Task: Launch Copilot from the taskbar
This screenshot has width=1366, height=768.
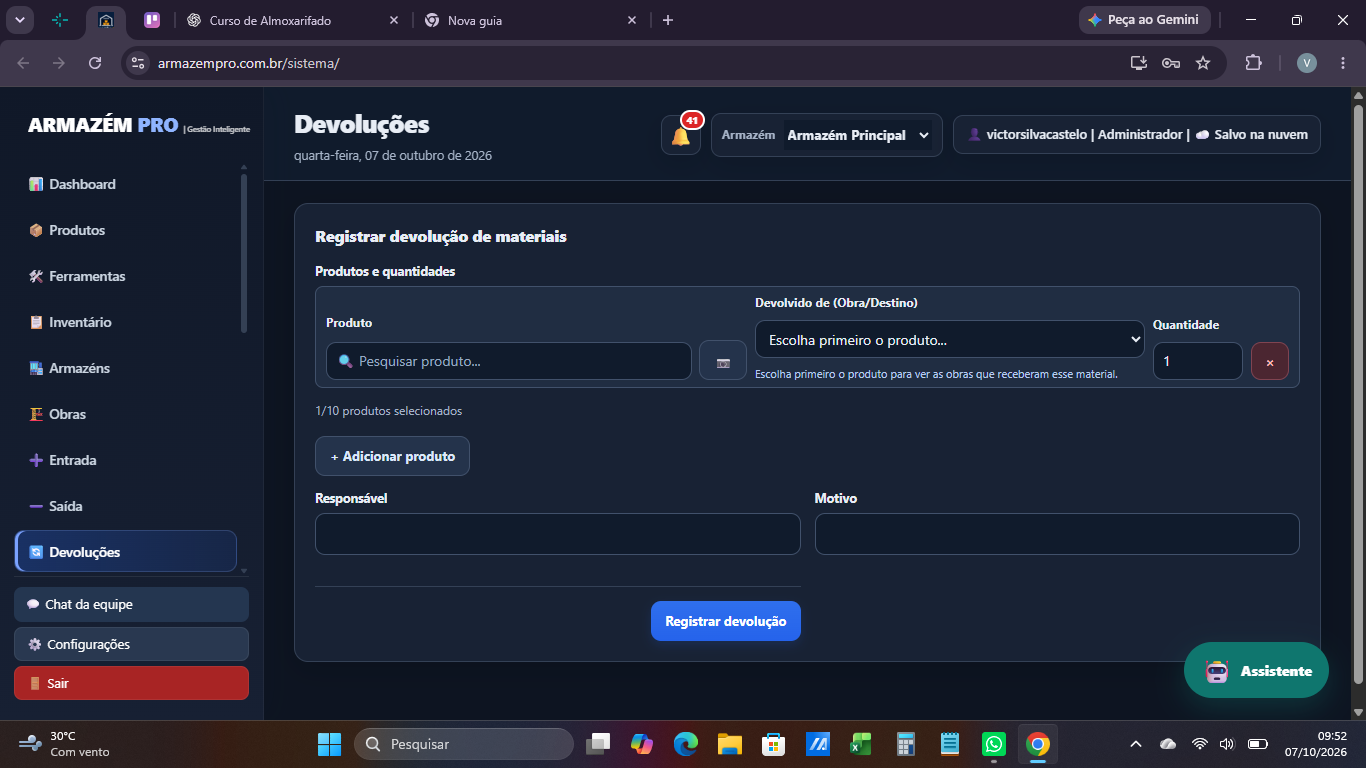Action: (x=641, y=744)
